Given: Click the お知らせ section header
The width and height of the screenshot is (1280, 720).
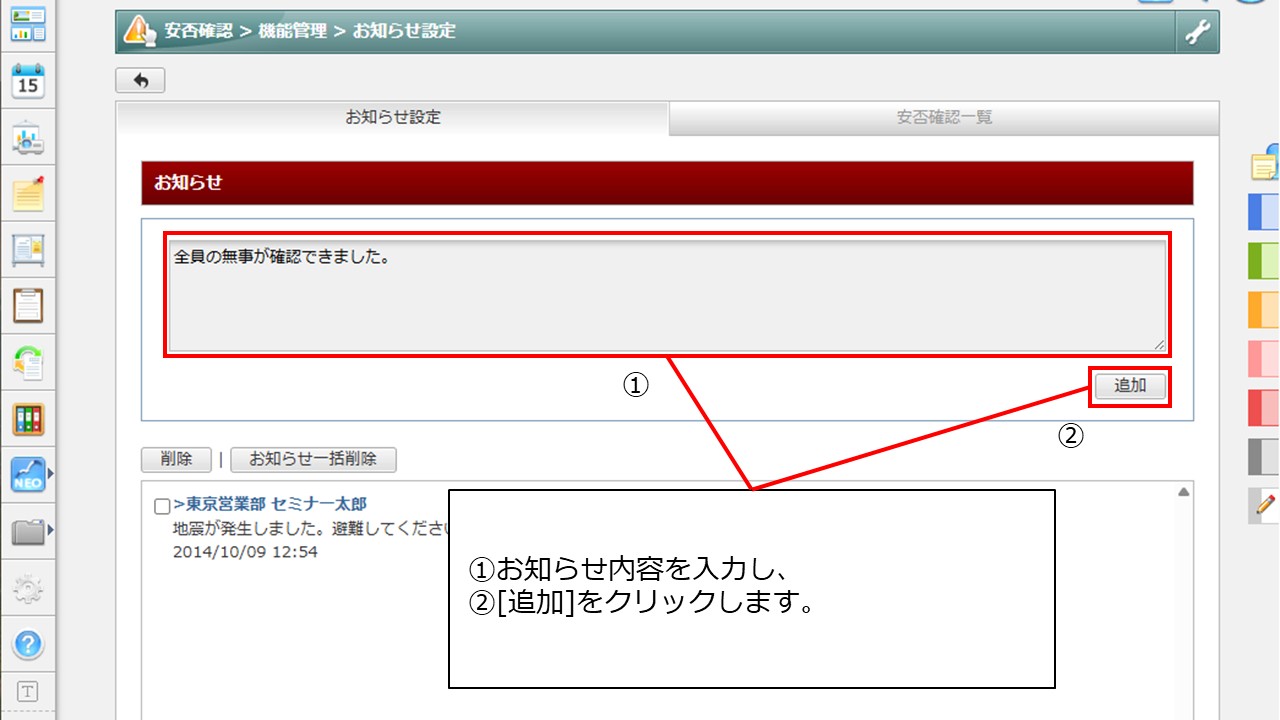Looking at the screenshot, I should [667, 183].
